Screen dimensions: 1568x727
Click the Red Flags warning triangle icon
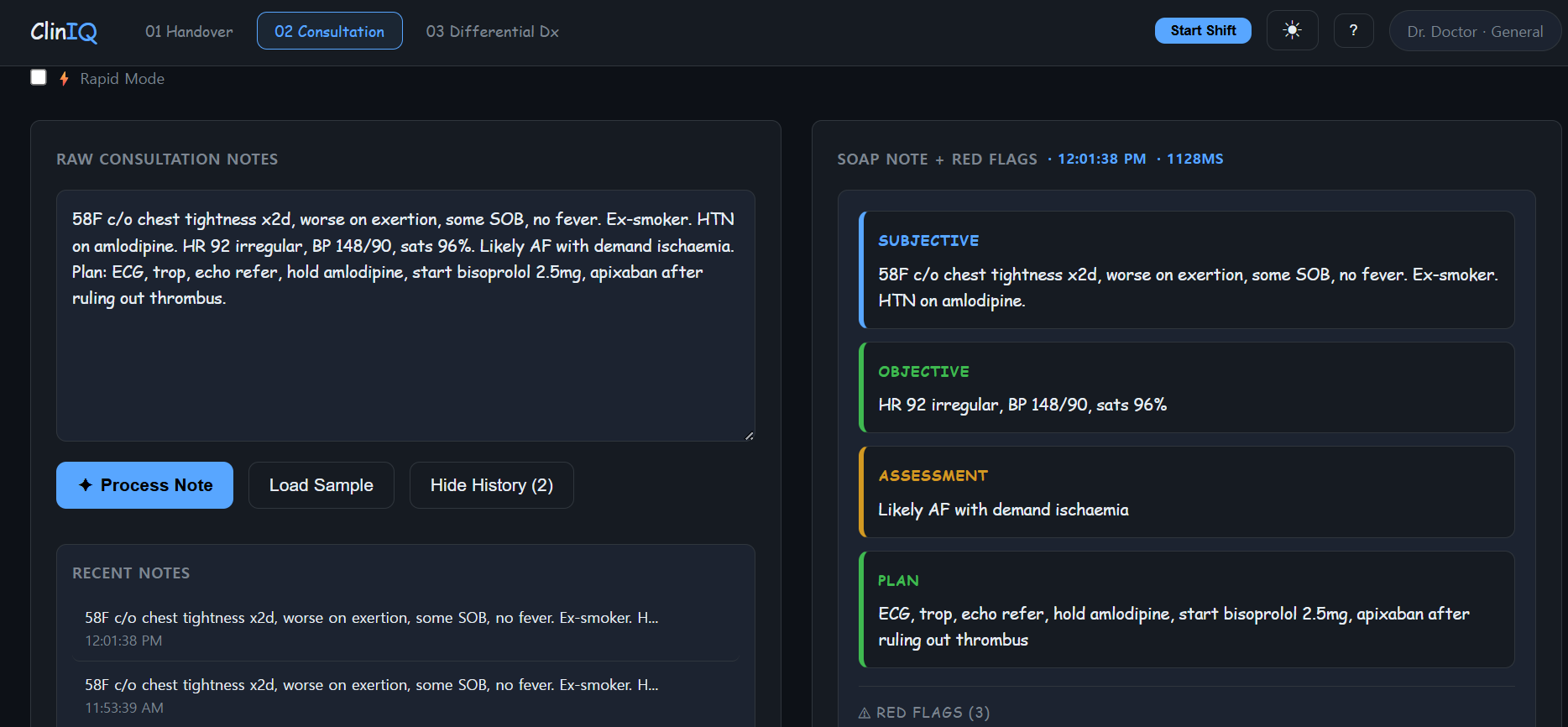864,713
